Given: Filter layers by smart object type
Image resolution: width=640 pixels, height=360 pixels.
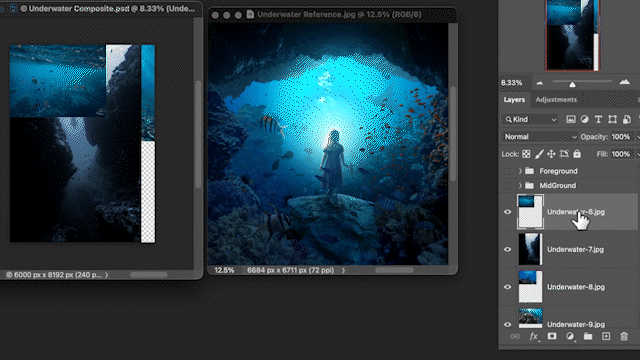Looking at the screenshot, I should click(627, 119).
